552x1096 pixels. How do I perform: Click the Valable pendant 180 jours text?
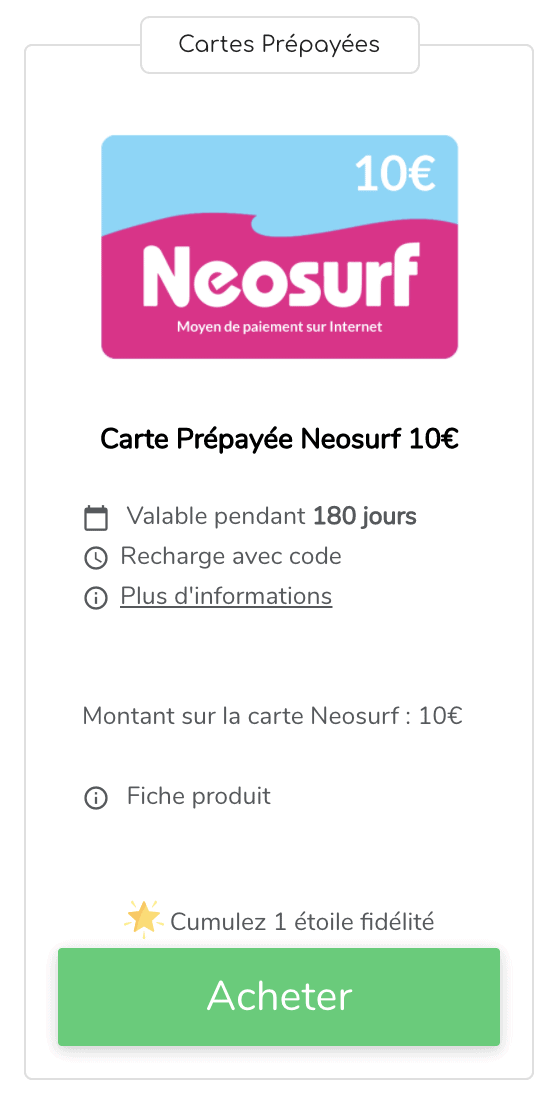(x=271, y=517)
